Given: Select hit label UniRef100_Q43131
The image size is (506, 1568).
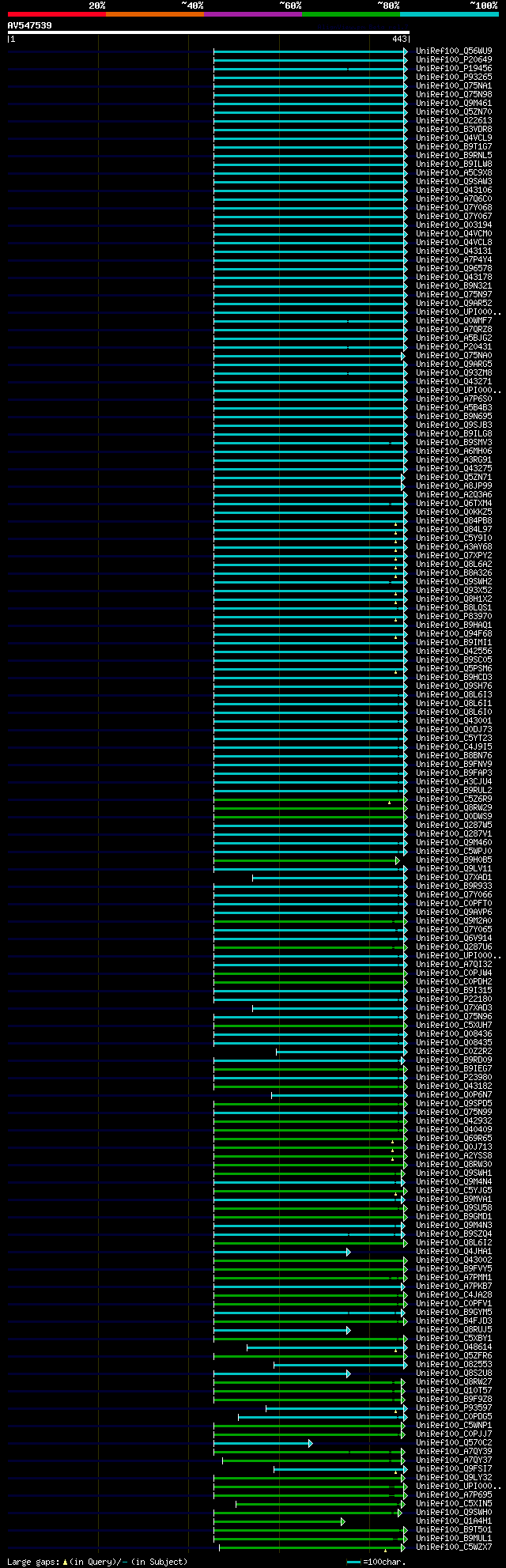Looking at the screenshot, I should (x=454, y=251).
